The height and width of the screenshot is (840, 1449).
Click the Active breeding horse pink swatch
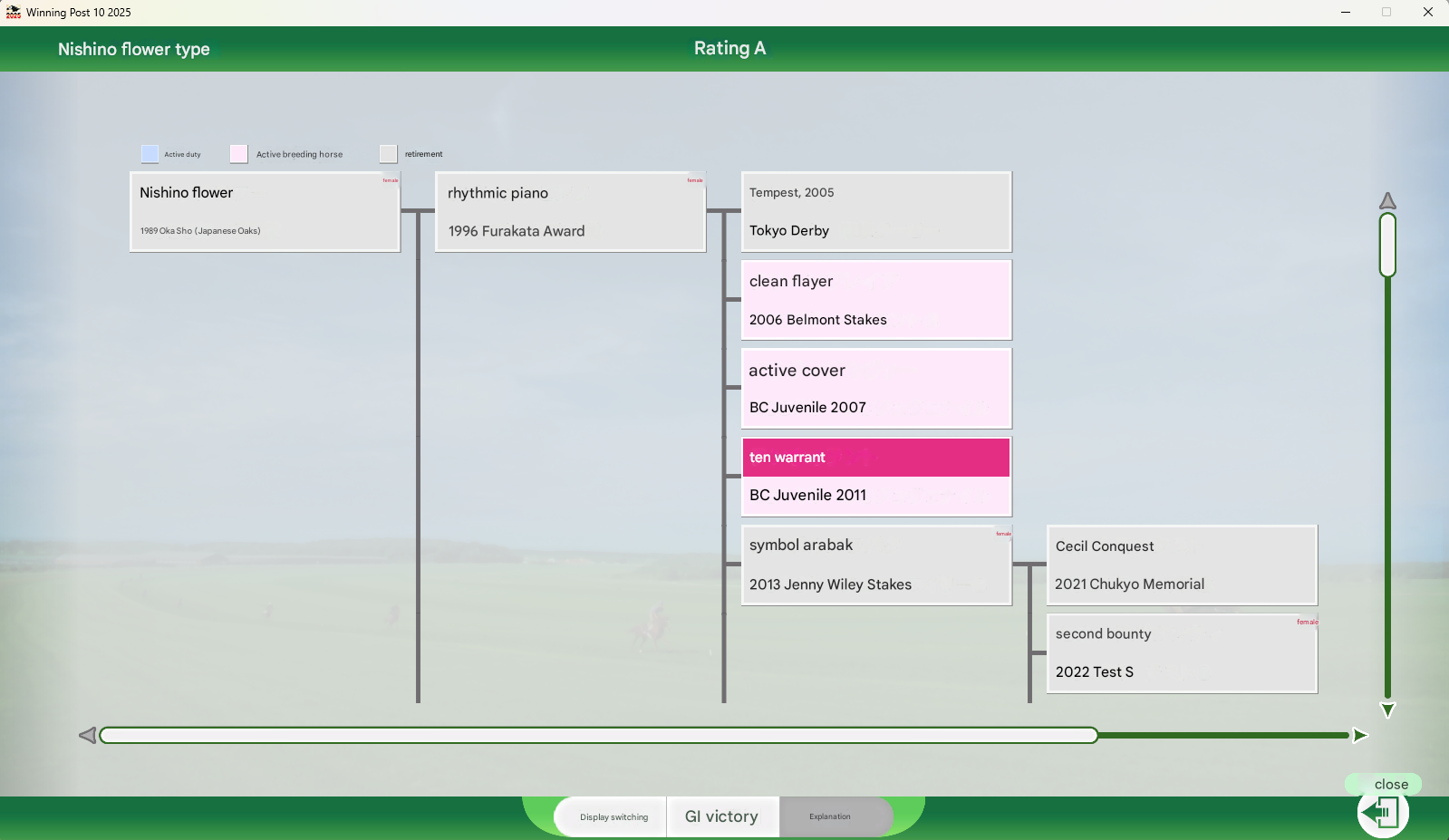coord(238,154)
